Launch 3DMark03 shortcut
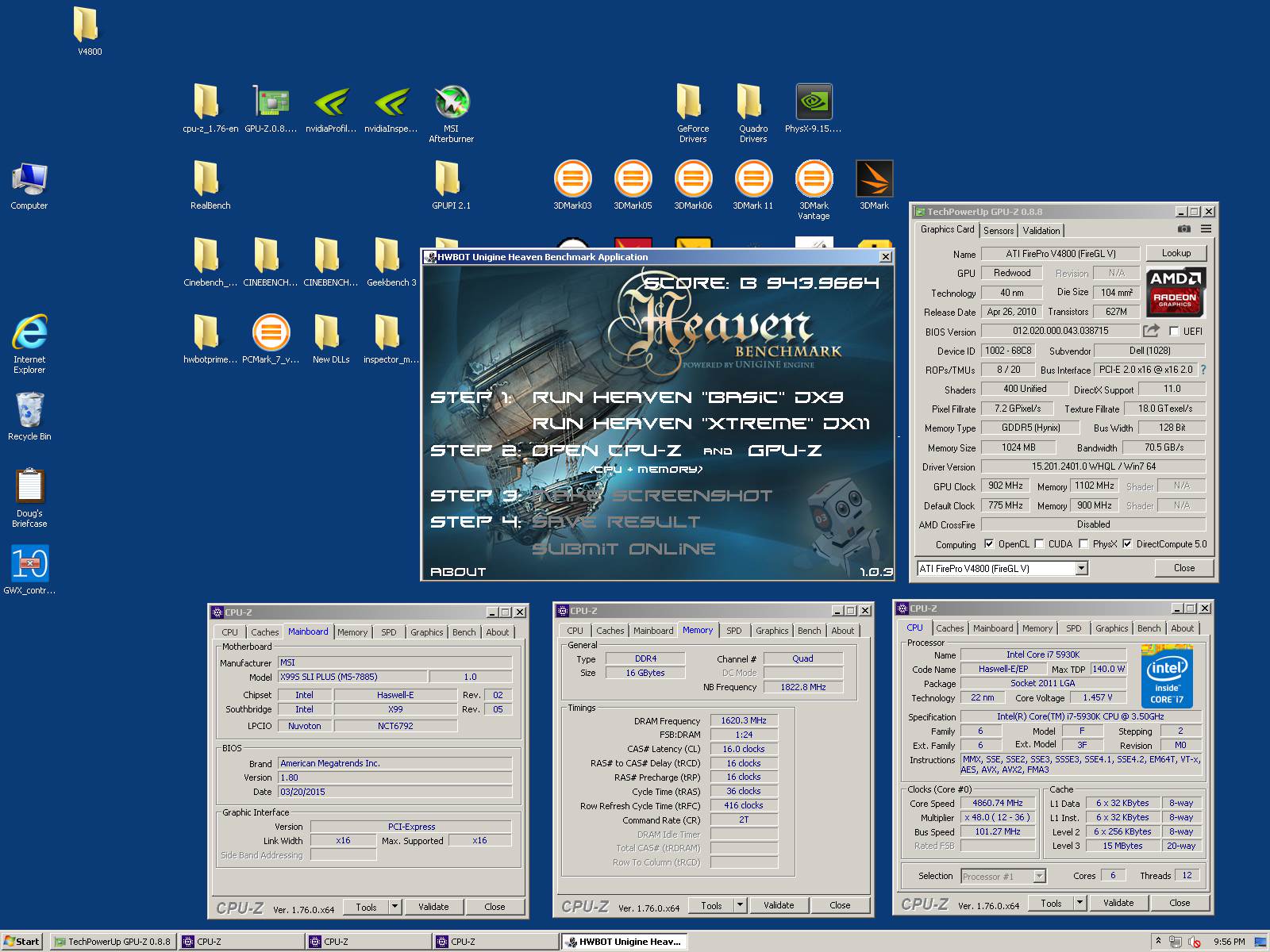The image size is (1270, 952). pyautogui.click(x=572, y=185)
